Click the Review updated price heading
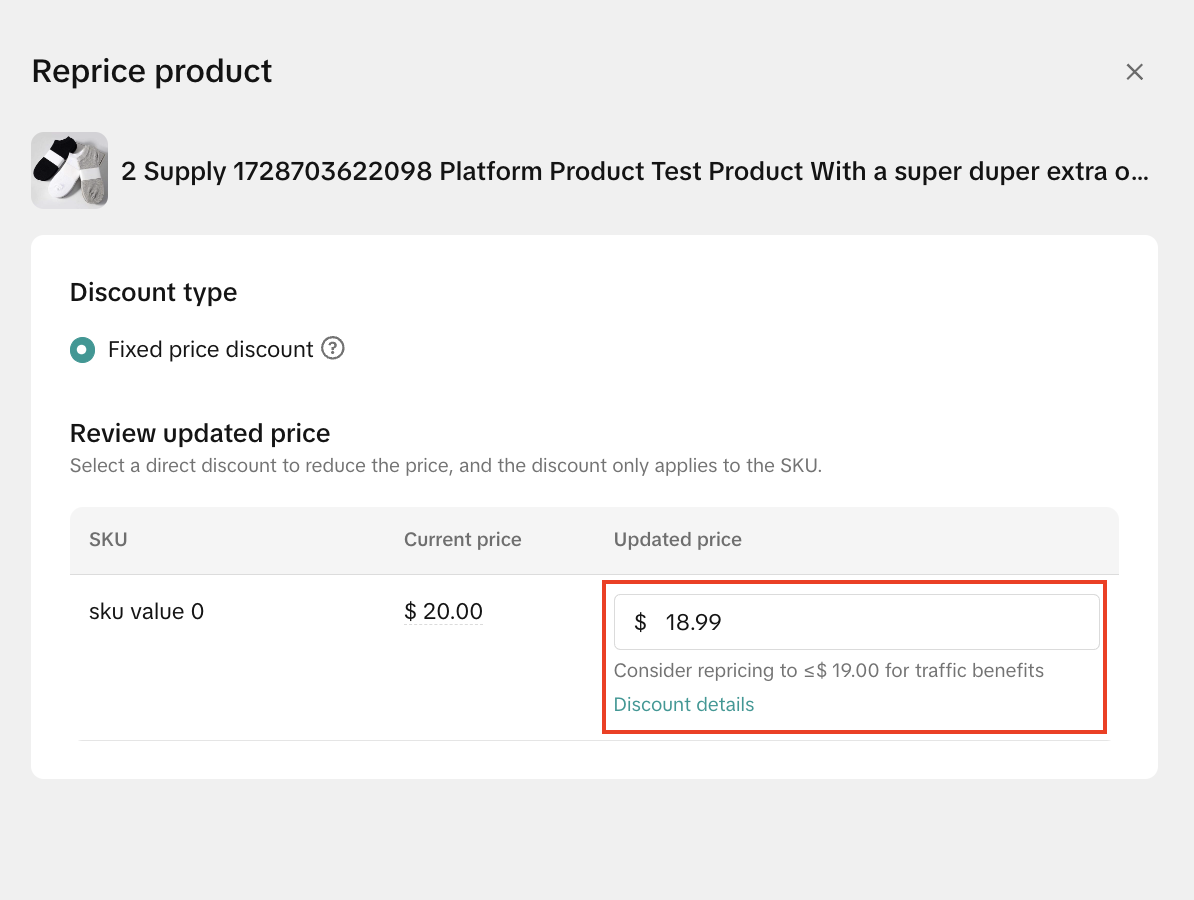1194x900 pixels. (200, 433)
